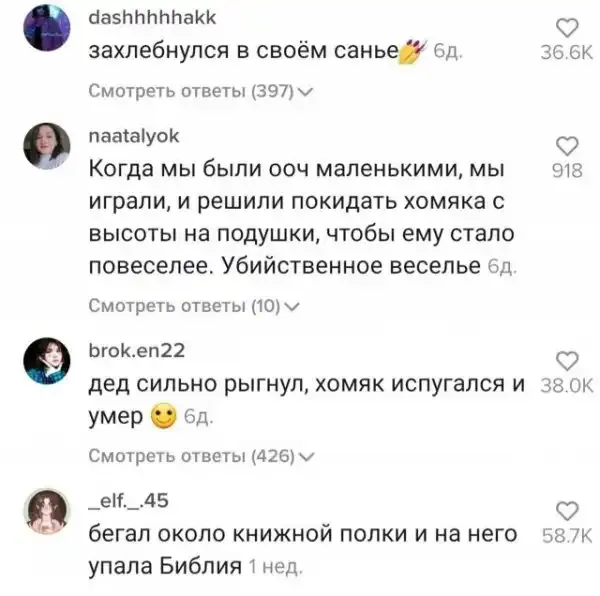The width and height of the screenshot is (600, 596).
Task: Like the comment by dashhhhakk
Action: click(567, 28)
